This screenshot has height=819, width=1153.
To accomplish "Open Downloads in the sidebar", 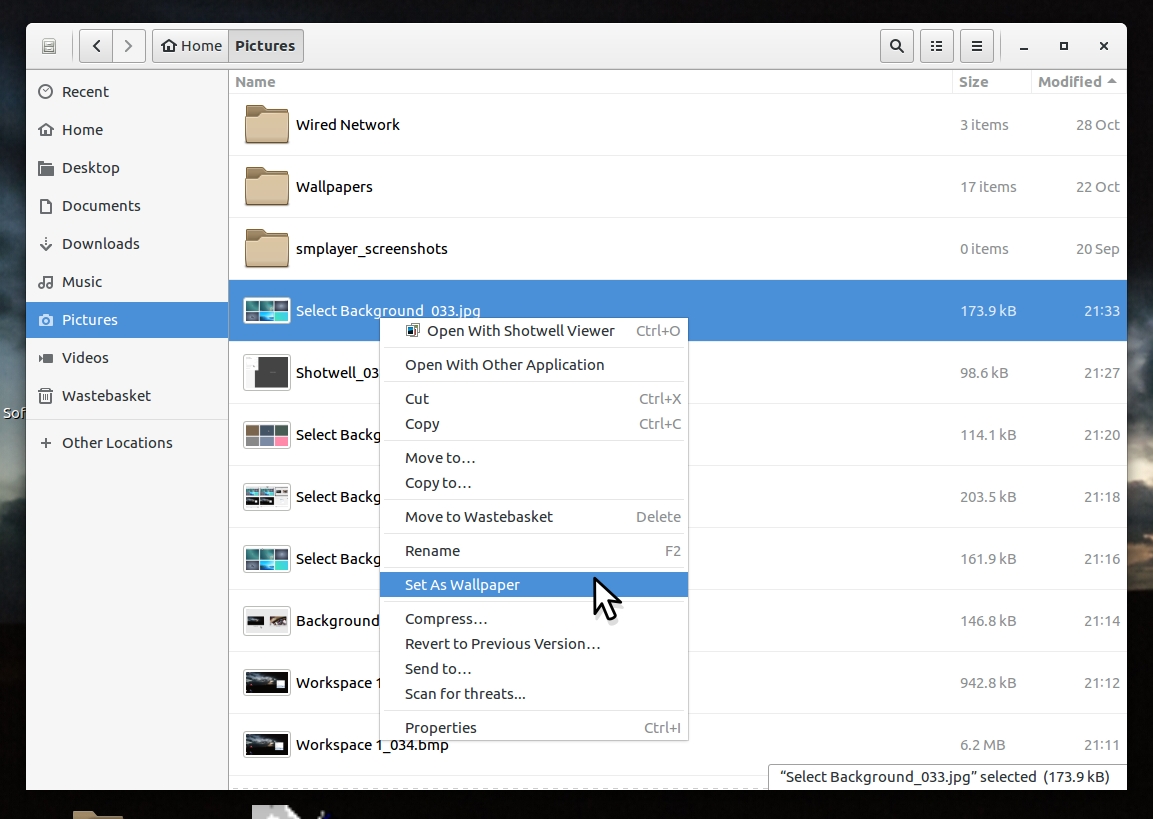I will [100, 244].
